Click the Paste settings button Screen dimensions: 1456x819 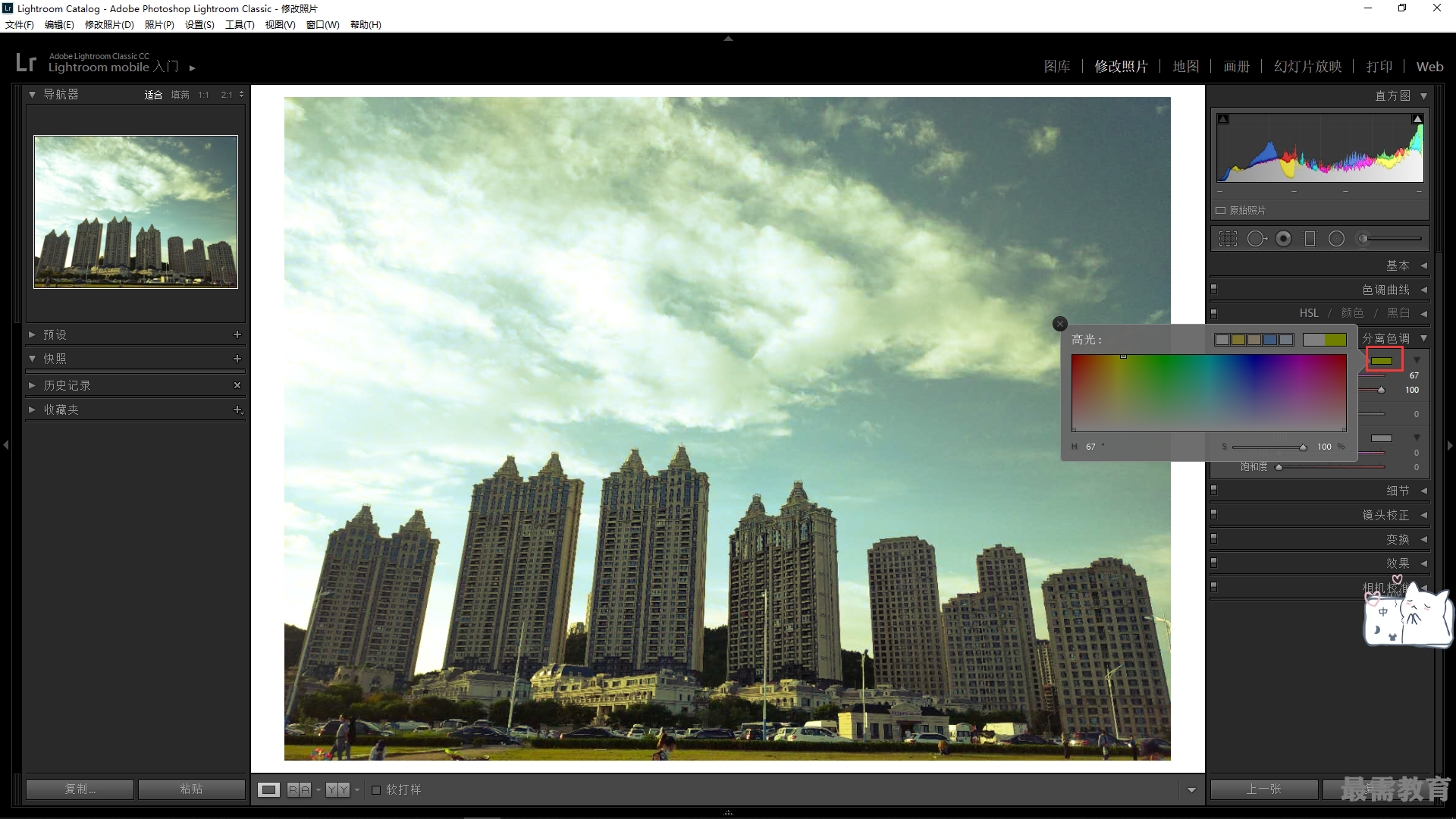click(x=191, y=789)
